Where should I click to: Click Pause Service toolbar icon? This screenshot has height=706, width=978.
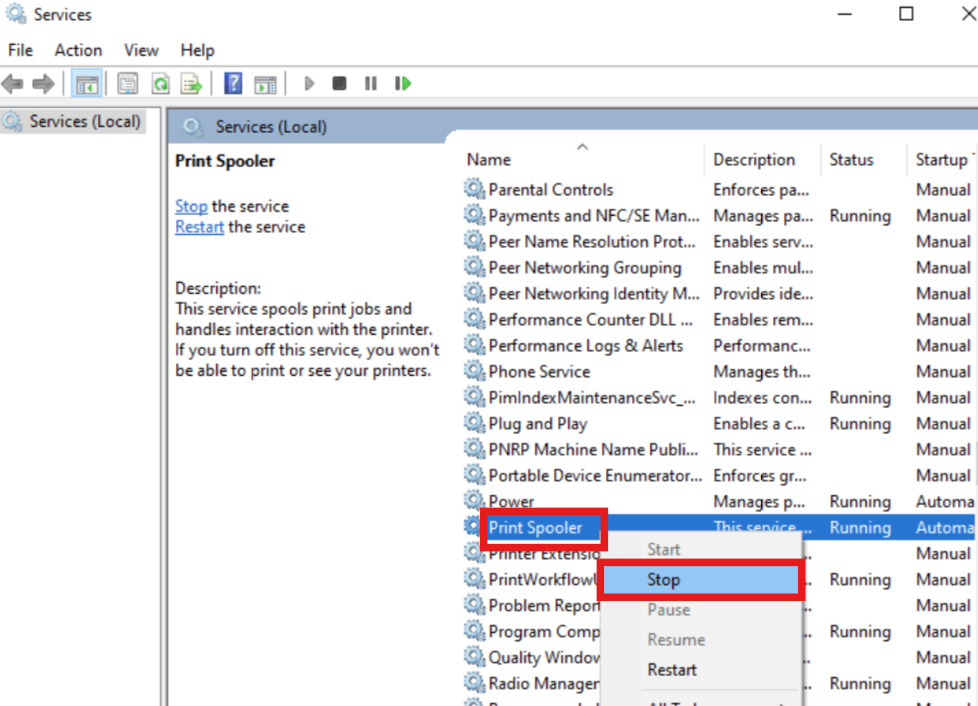point(370,84)
